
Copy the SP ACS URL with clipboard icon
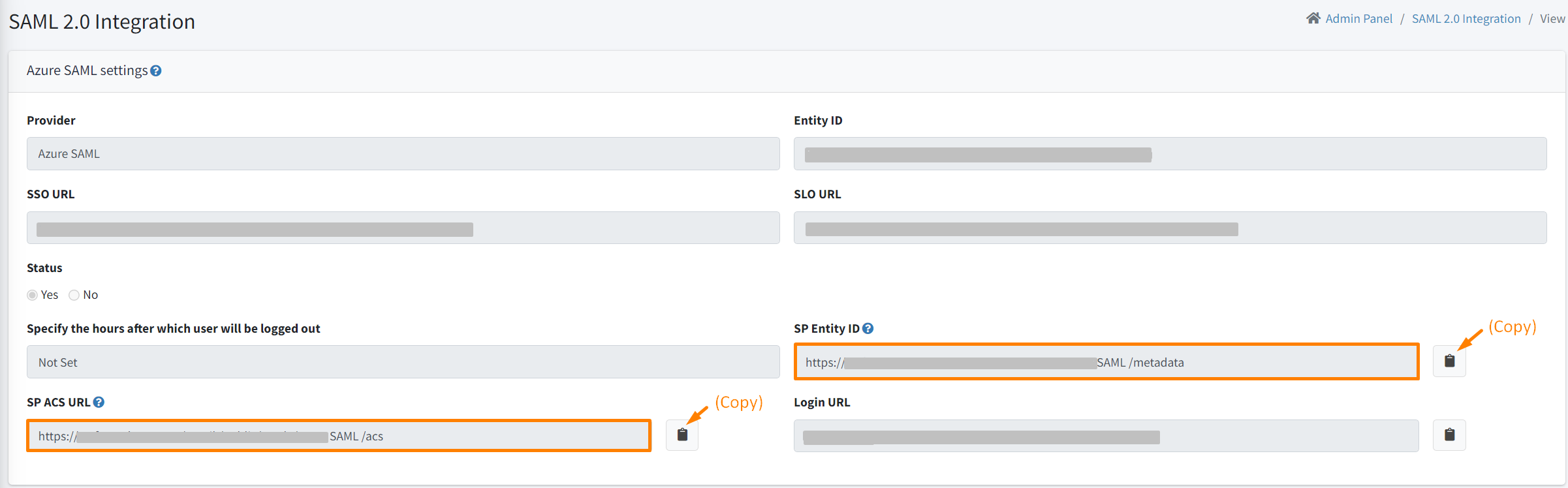click(x=682, y=435)
